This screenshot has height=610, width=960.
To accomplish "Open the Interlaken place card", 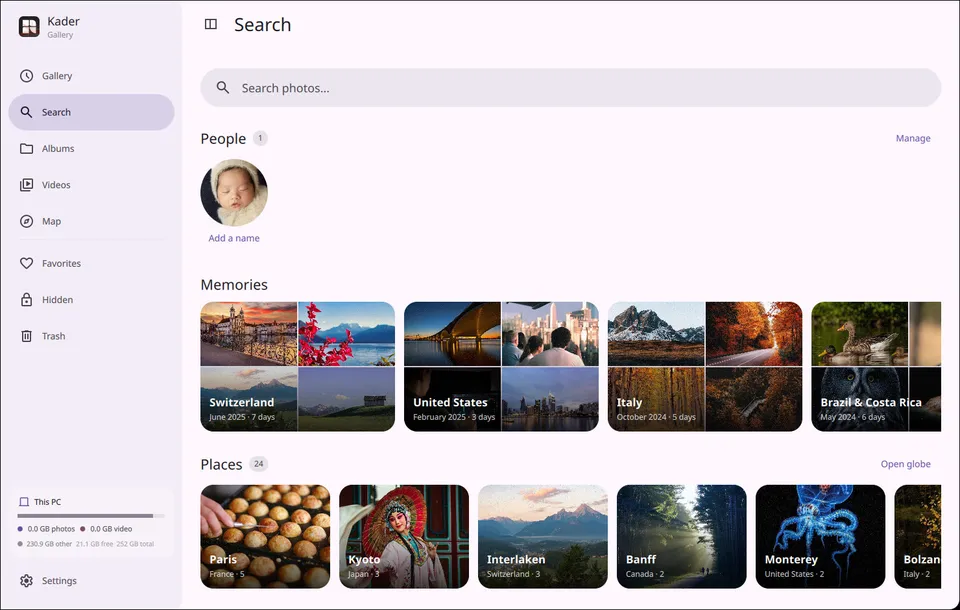I will (543, 537).
